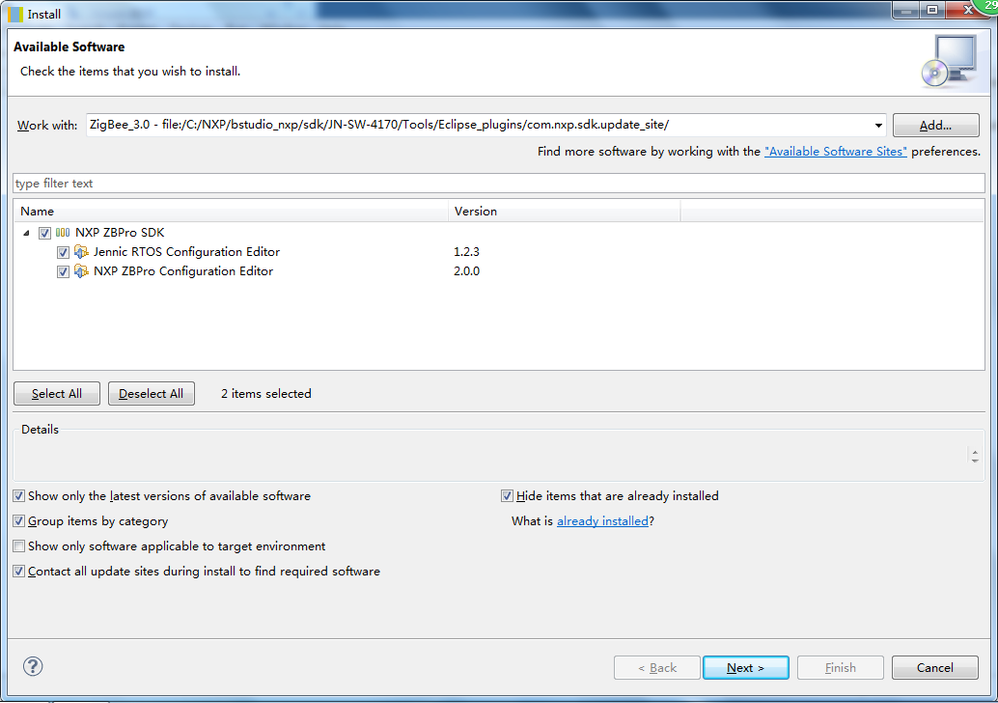Select the Jennic RTOS Configuration Editor row label

[x=186, y=252]
